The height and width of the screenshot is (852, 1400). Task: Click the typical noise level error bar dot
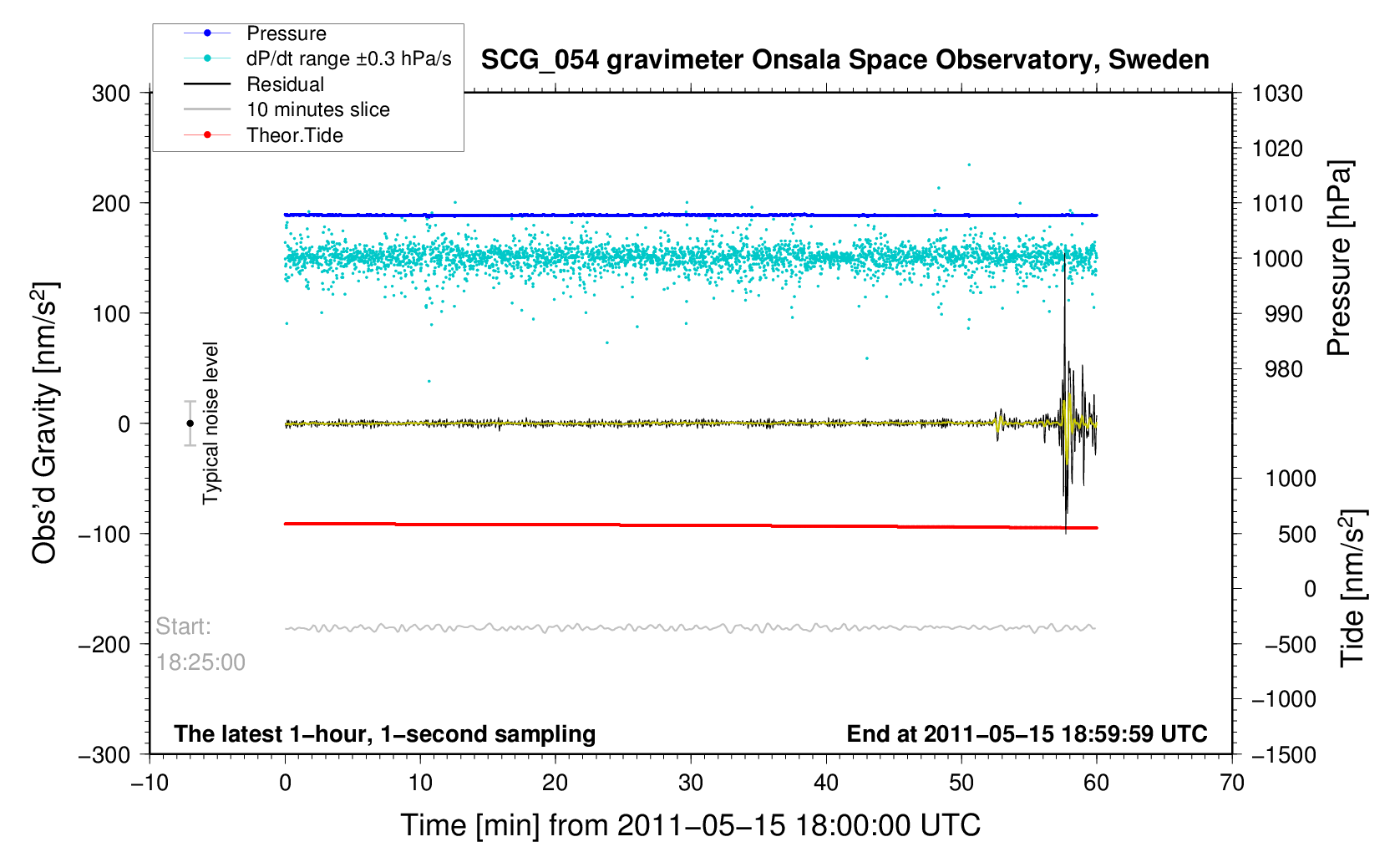coord(190,423)
